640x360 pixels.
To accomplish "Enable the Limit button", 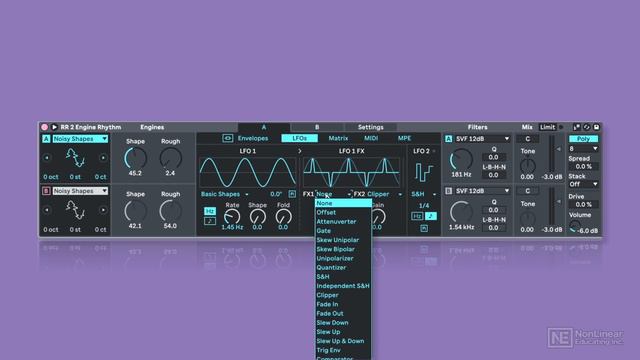I will click(x=547, y=127).
